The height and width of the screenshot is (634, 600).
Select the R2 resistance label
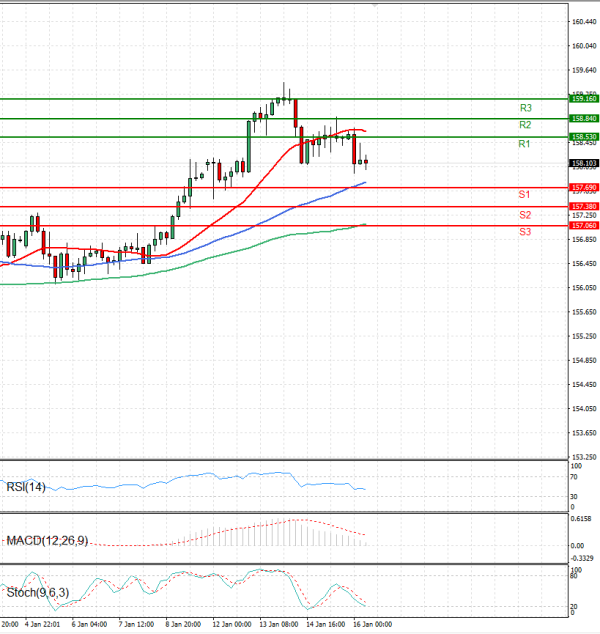524,125
